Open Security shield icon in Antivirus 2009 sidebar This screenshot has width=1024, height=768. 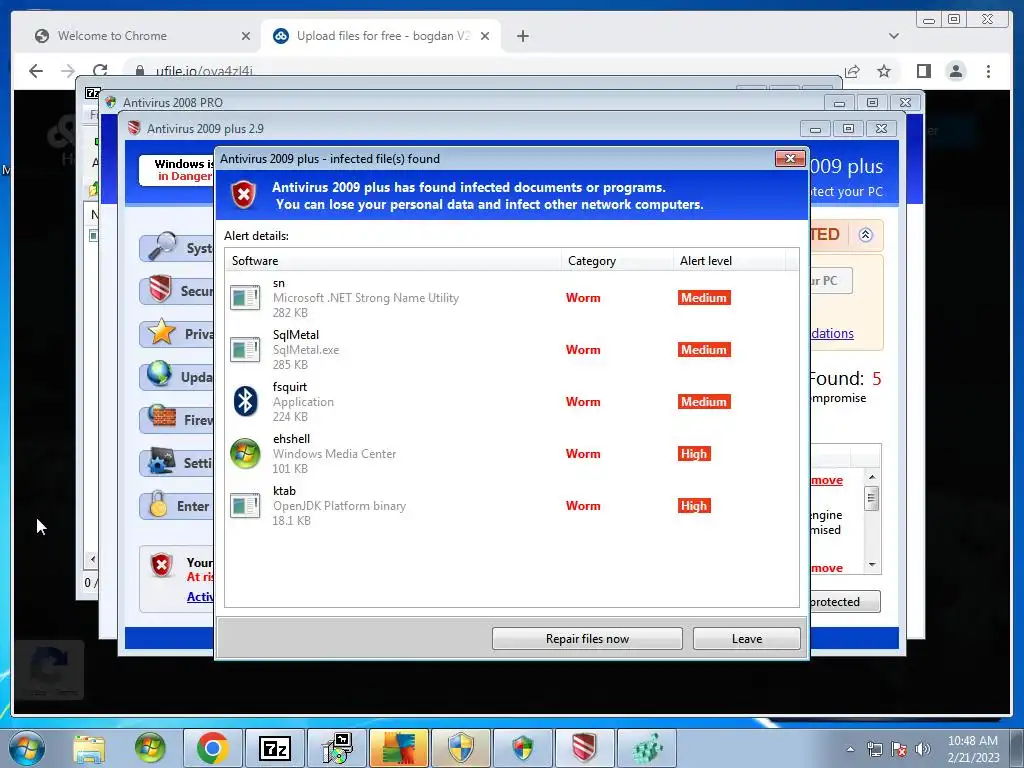(x=160, y=289)
